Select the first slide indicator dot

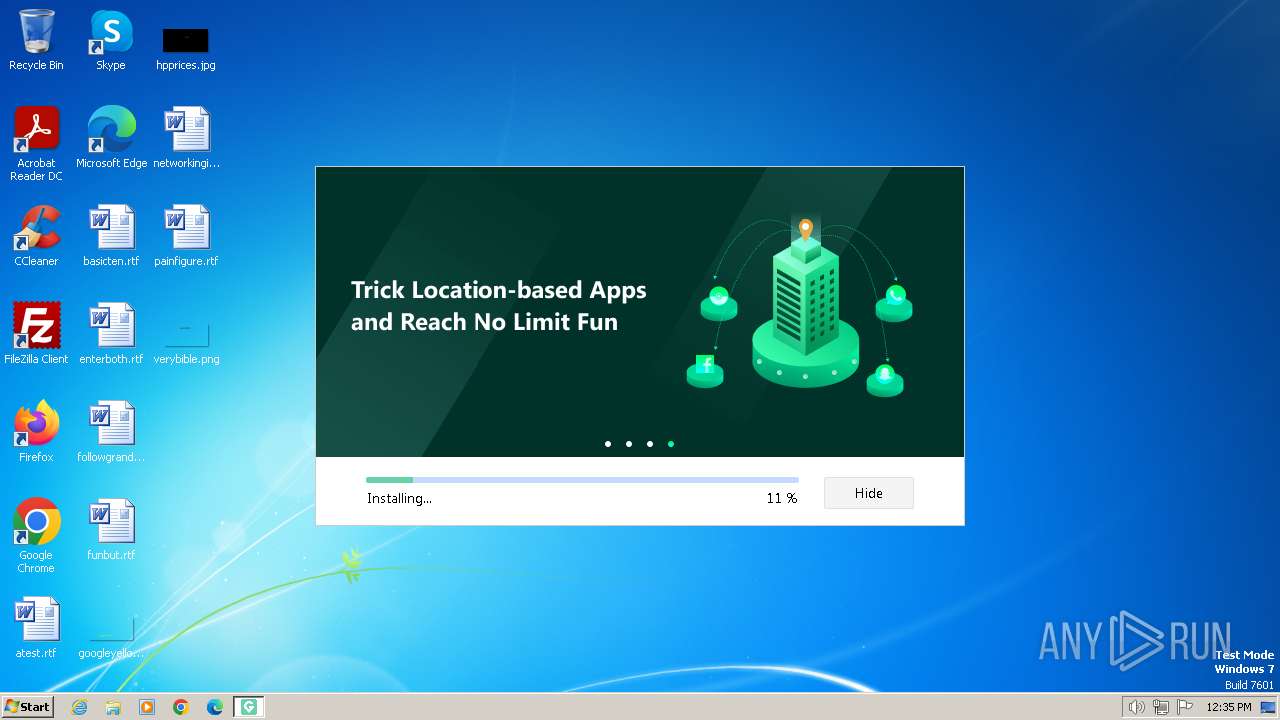(608, 444)
